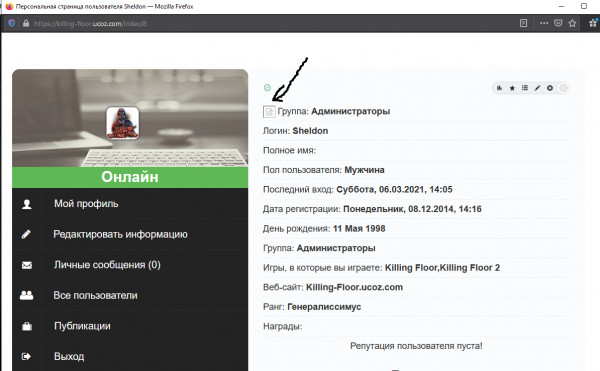Bookmark this page with star icon
The image size is (600, 371).
[x=572, y=23]
